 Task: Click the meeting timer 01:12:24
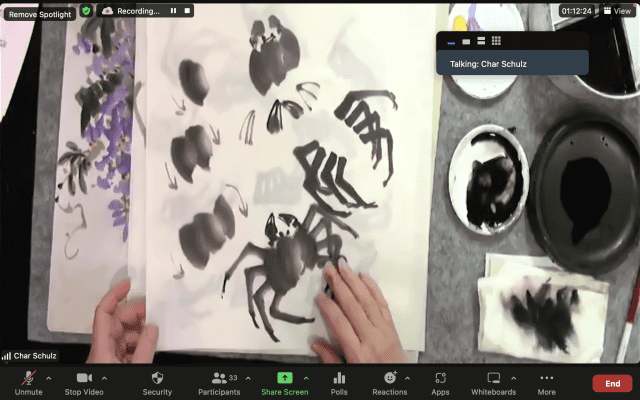(x=576, y=11)
